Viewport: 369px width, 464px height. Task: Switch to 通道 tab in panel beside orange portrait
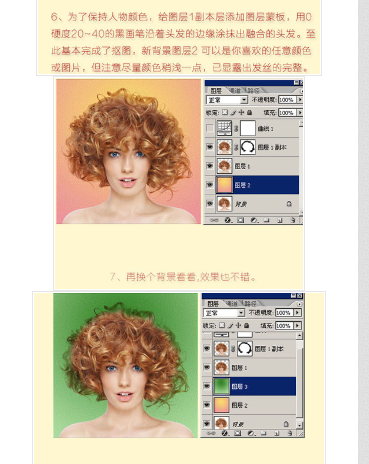pos(235,91)
